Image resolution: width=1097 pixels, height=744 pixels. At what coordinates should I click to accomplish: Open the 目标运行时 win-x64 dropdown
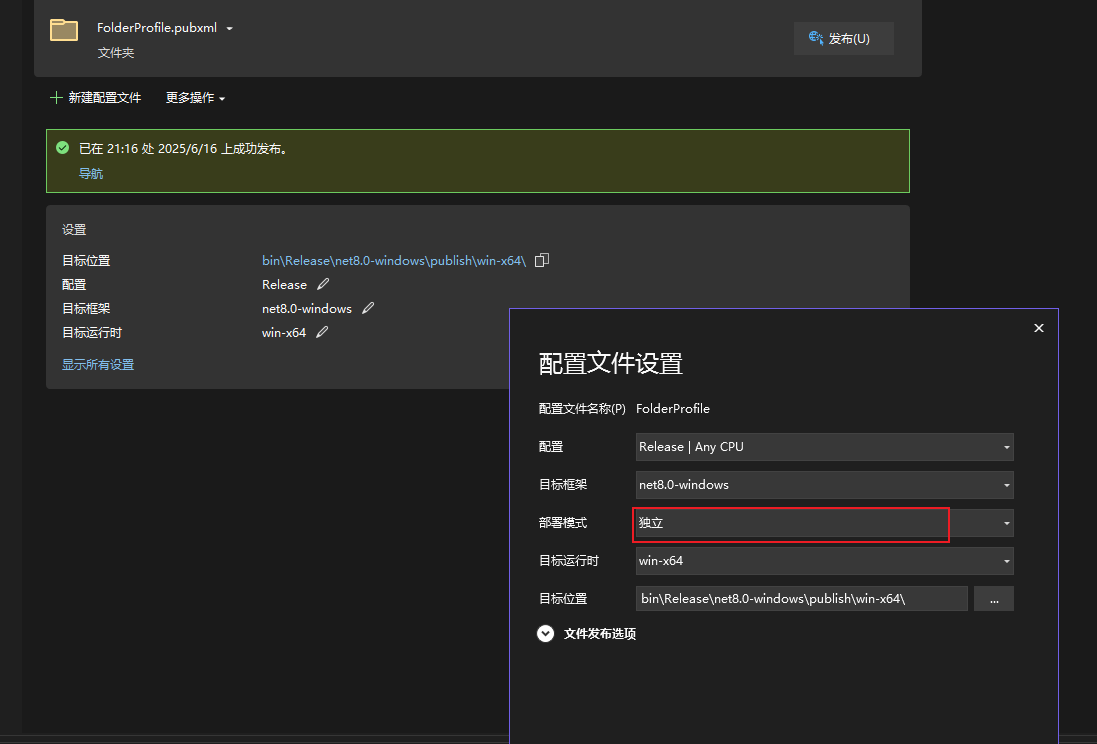coord(825,561)
